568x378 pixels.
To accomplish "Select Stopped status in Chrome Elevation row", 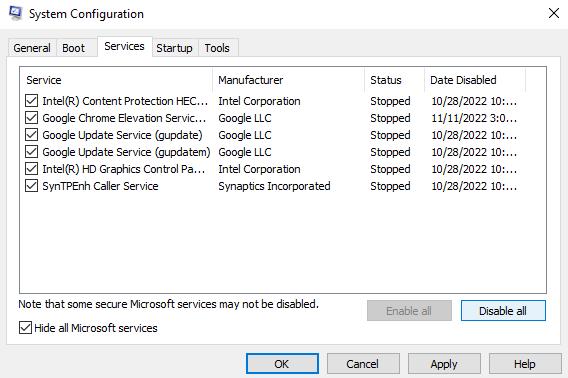I will pos(390,118).
